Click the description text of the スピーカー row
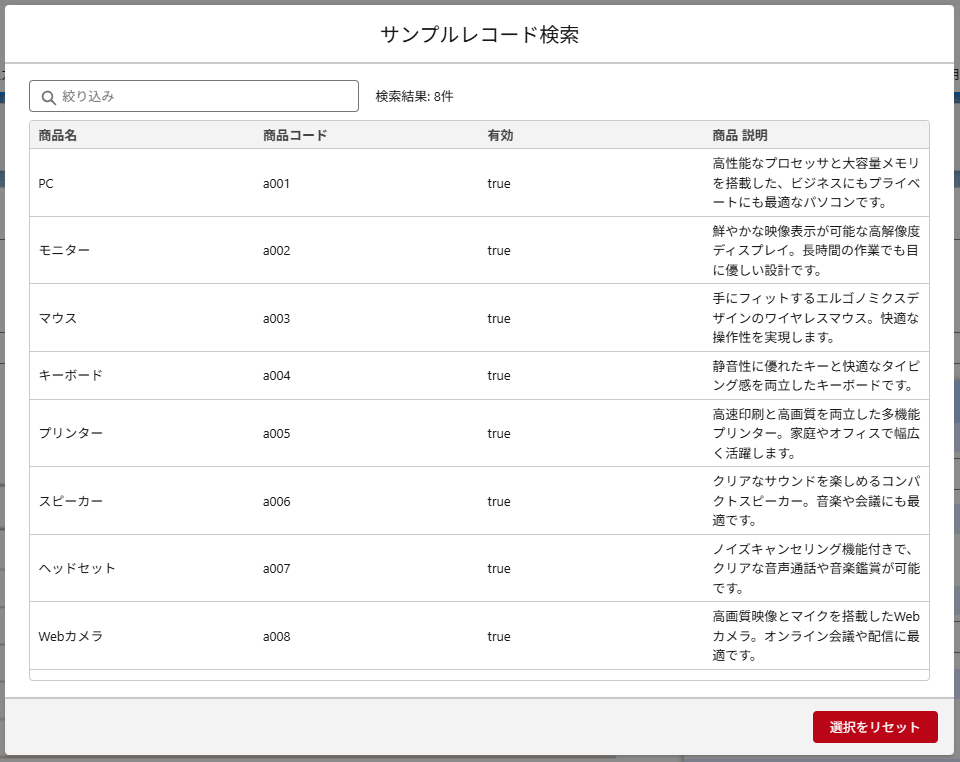 click(x=816, y=501)
